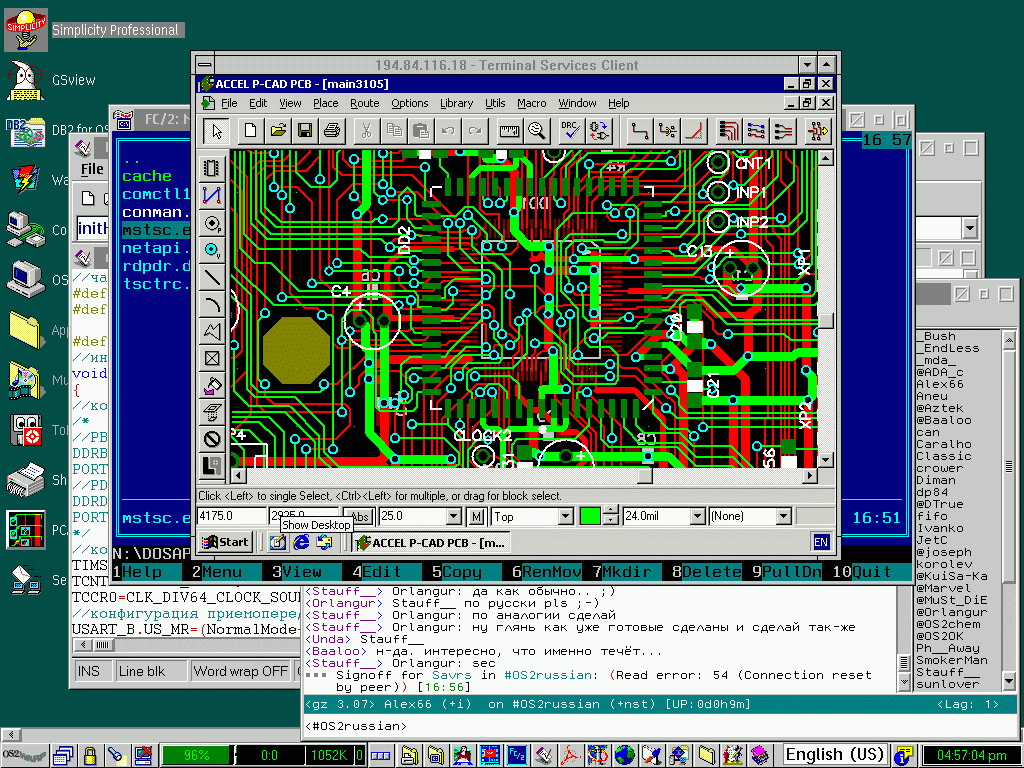Image resolution: width=1024 pixels, height=768 pixels.
Task: Open the Route menu
Action: coord(364,103)
